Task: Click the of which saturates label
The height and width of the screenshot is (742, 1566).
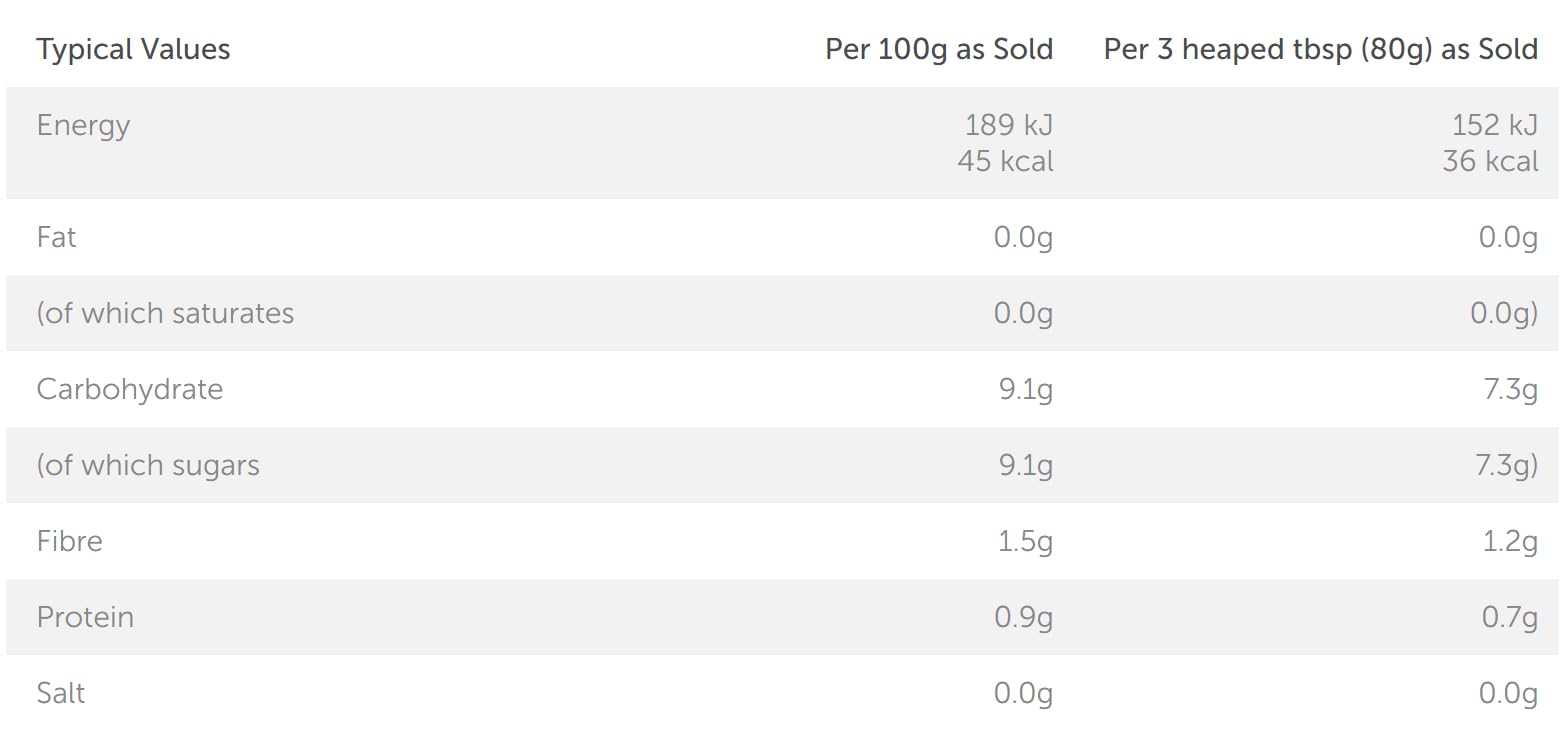Action: pyautogui.click(x=165, y=313)
